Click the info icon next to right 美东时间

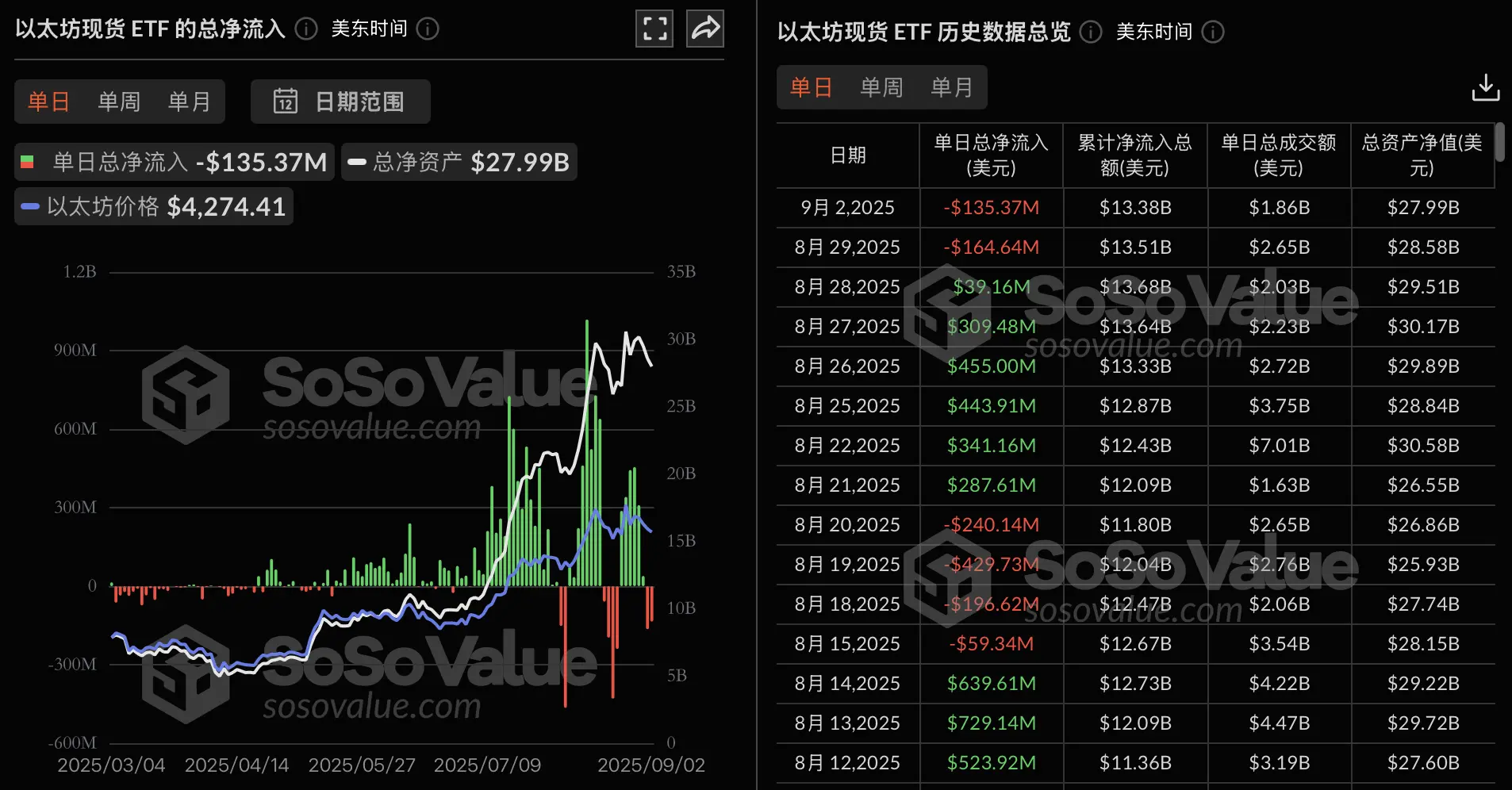pyautogui.click(x=1212, y=33)
